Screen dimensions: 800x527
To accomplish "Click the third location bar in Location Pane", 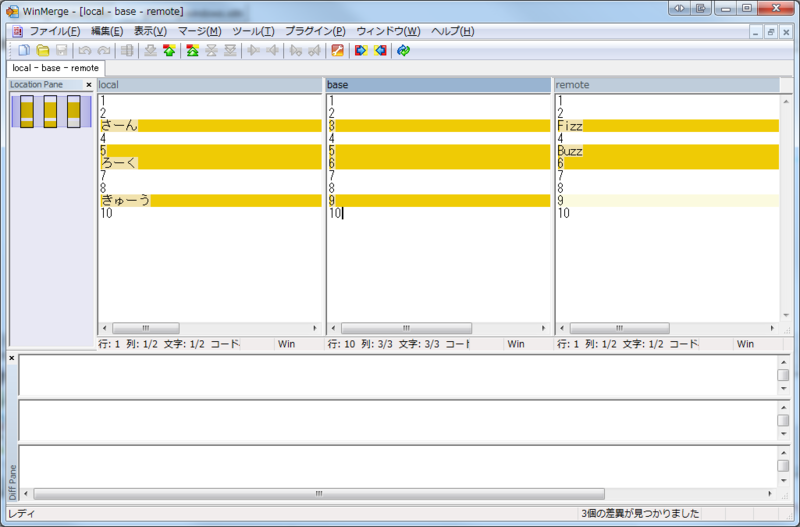I will 74,111.
